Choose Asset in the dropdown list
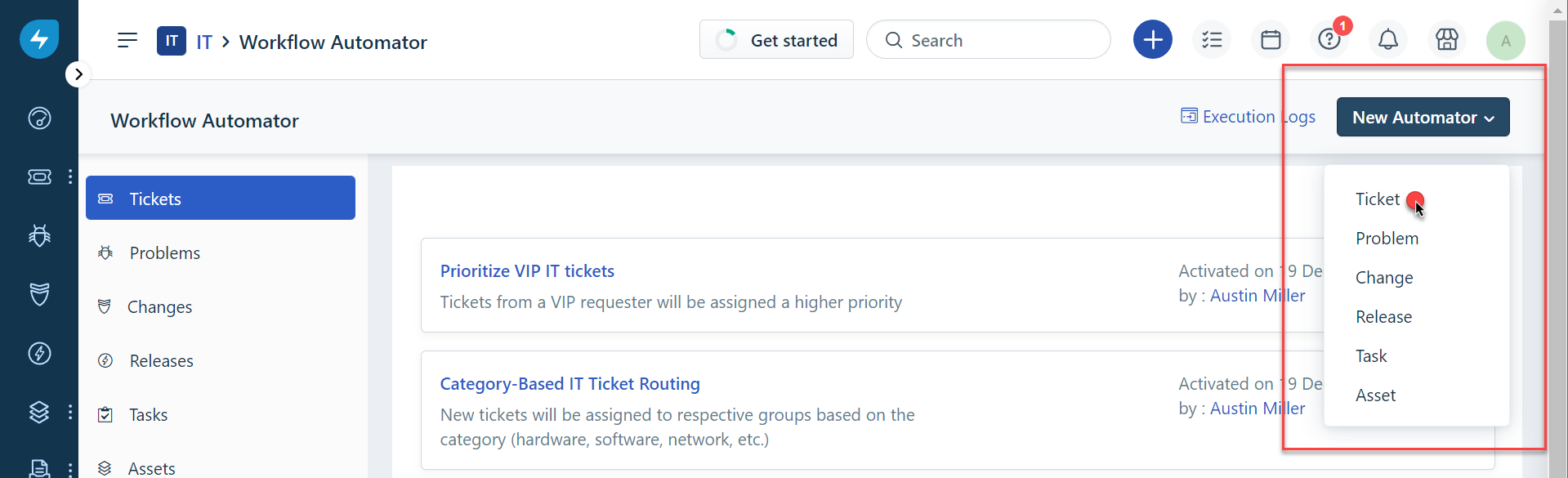Image resolution: width=1568 pixels, height=478 pixels. pos(1375,395)
